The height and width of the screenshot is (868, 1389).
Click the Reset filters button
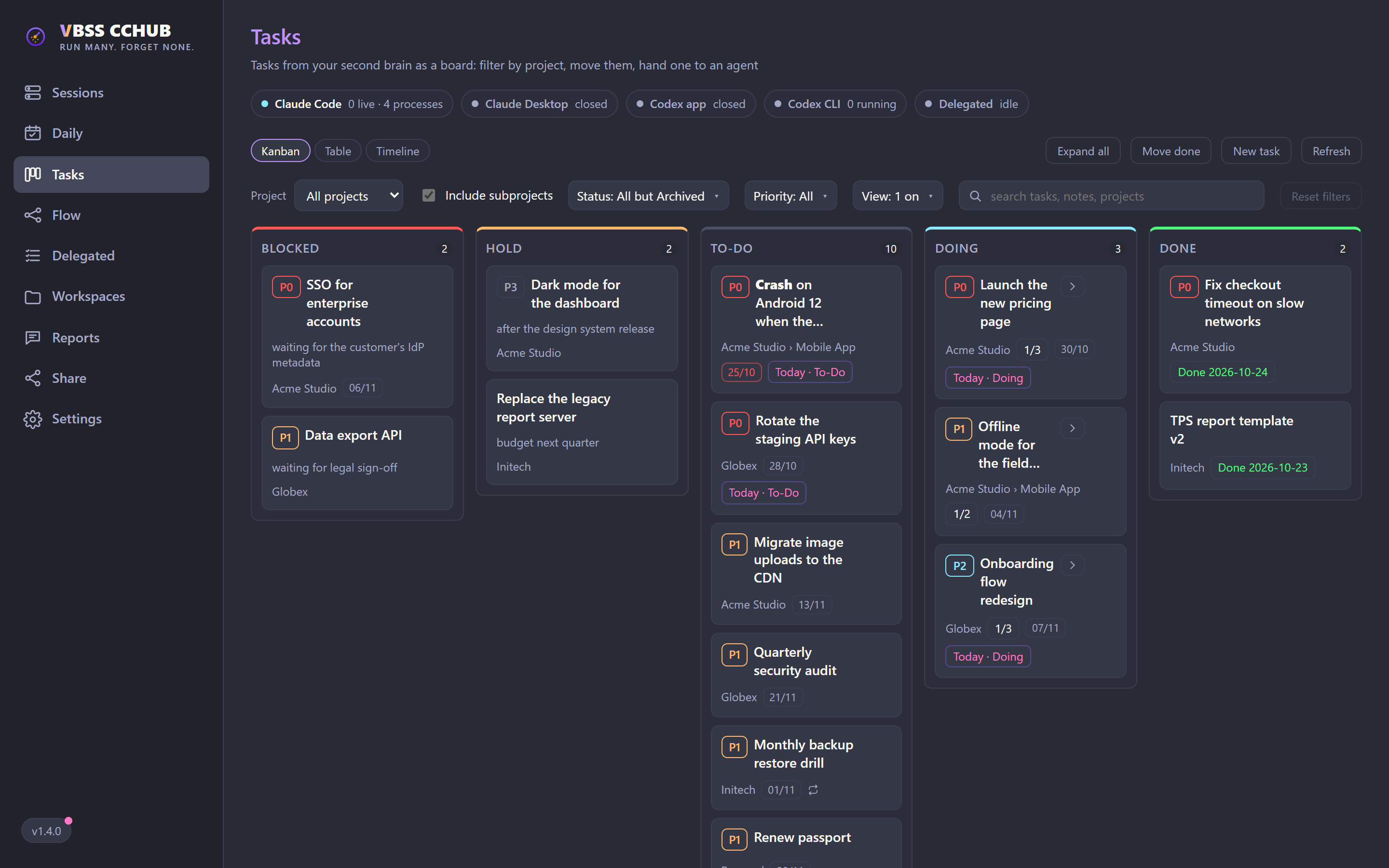tap(1321, 196)
